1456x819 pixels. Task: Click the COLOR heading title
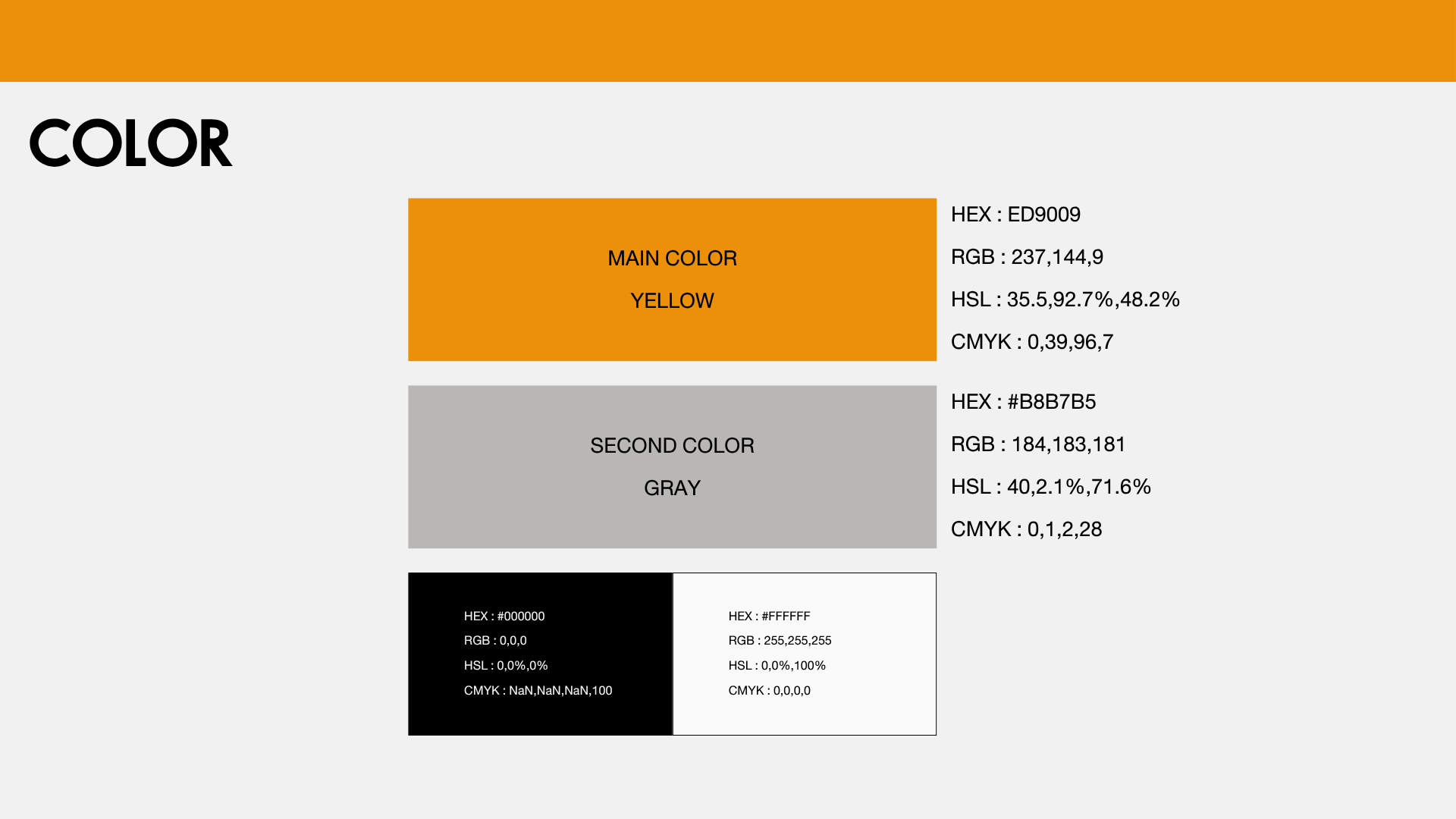[x=131, y=143]
